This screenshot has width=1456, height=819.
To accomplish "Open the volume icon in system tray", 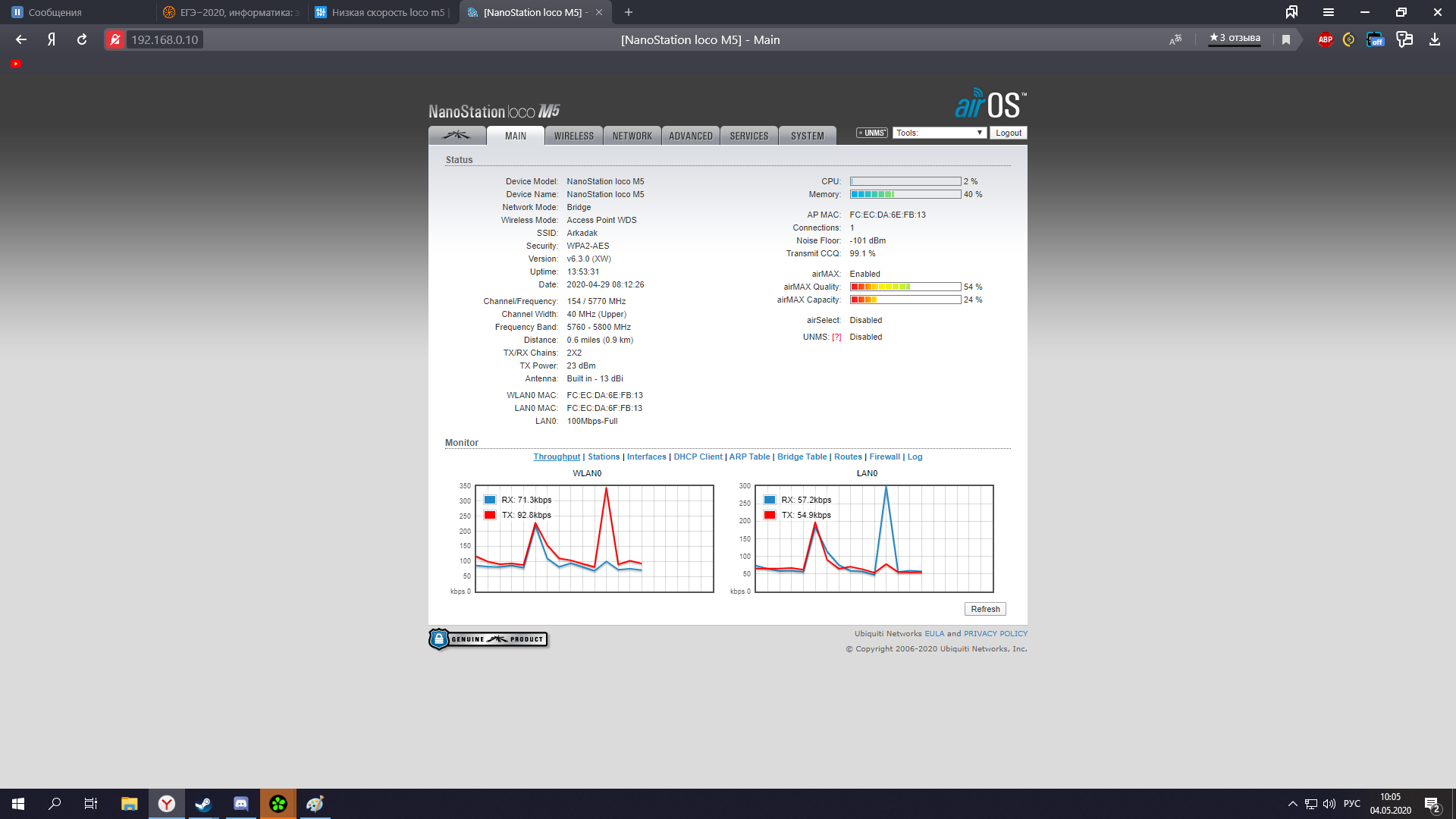I will (x=1329, y=804).
